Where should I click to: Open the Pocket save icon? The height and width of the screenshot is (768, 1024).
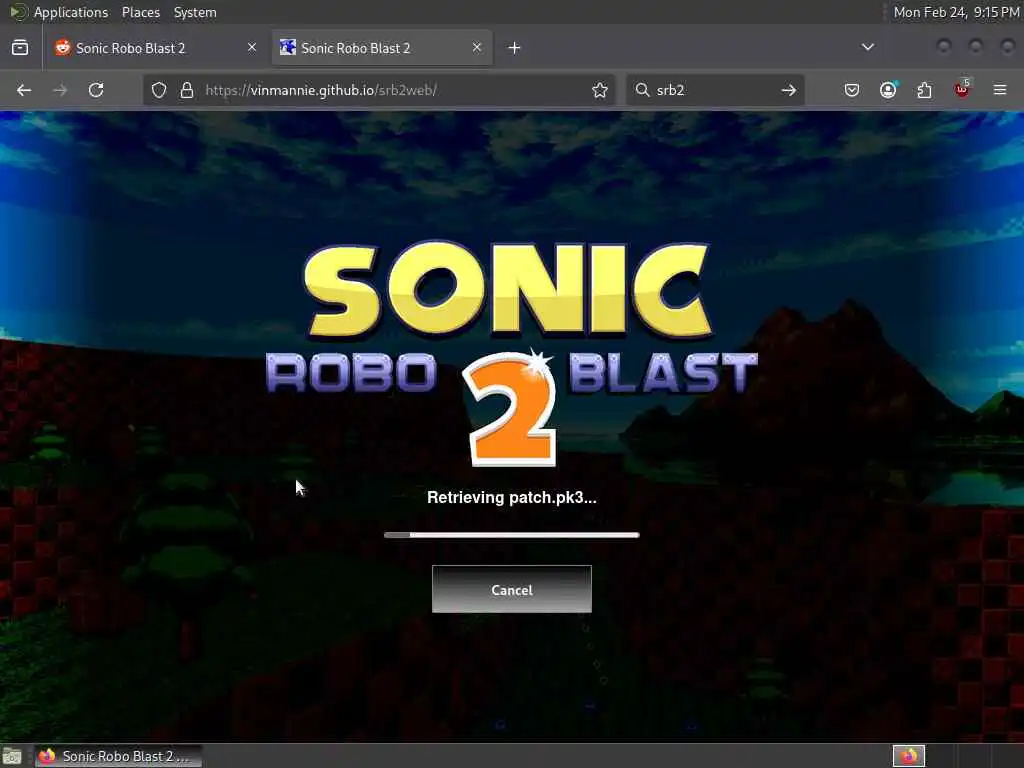click(852, 90)
